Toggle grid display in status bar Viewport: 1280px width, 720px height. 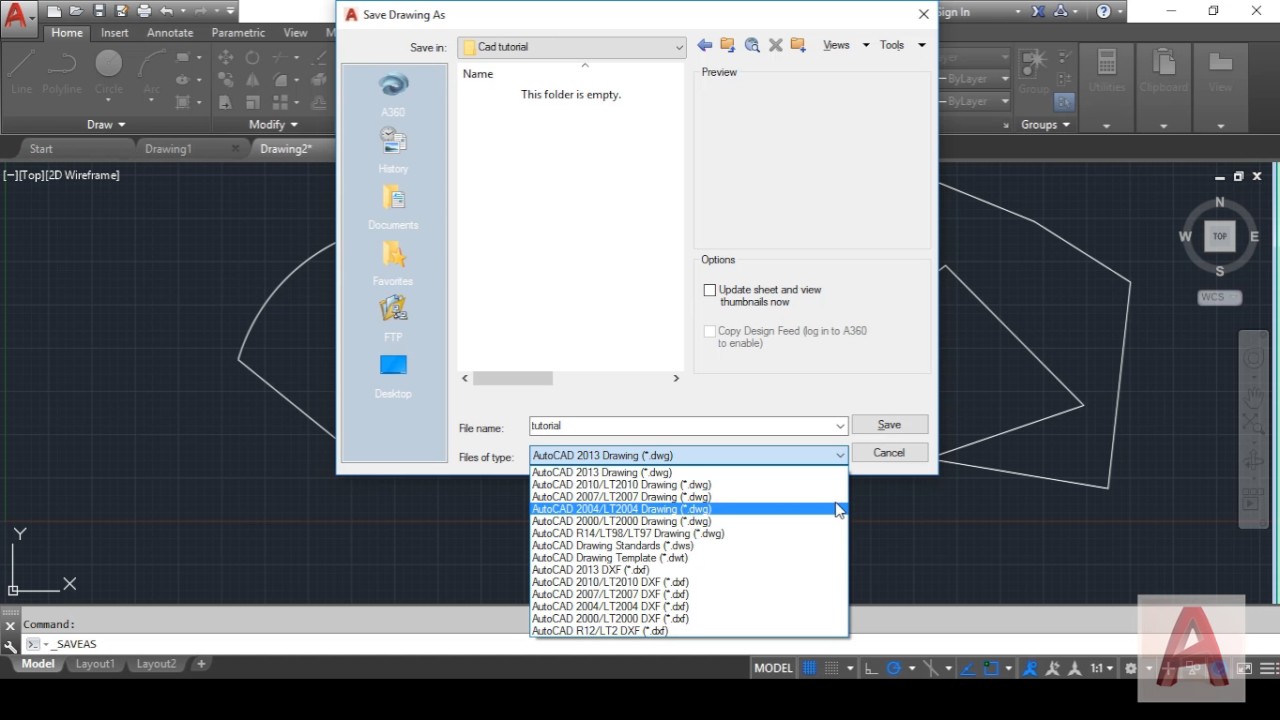(x=810, y=668)
